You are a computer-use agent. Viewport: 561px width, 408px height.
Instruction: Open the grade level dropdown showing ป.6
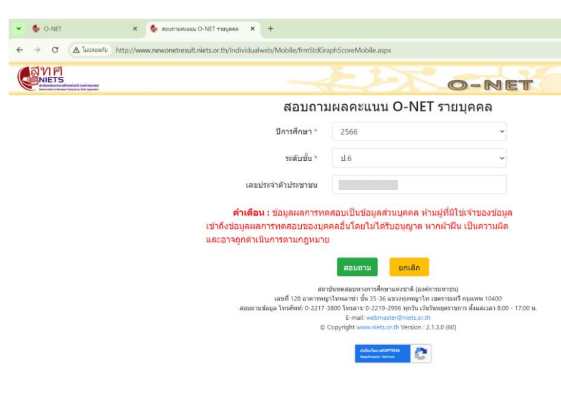point(419,158)
